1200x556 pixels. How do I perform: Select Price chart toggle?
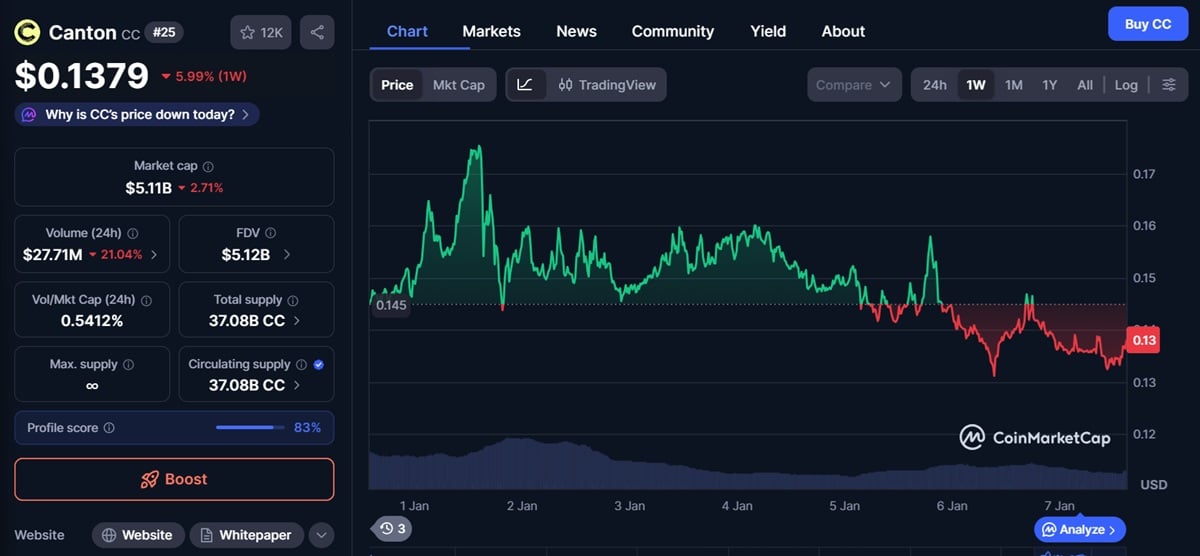pyautogui.click(x=397, y=85)
